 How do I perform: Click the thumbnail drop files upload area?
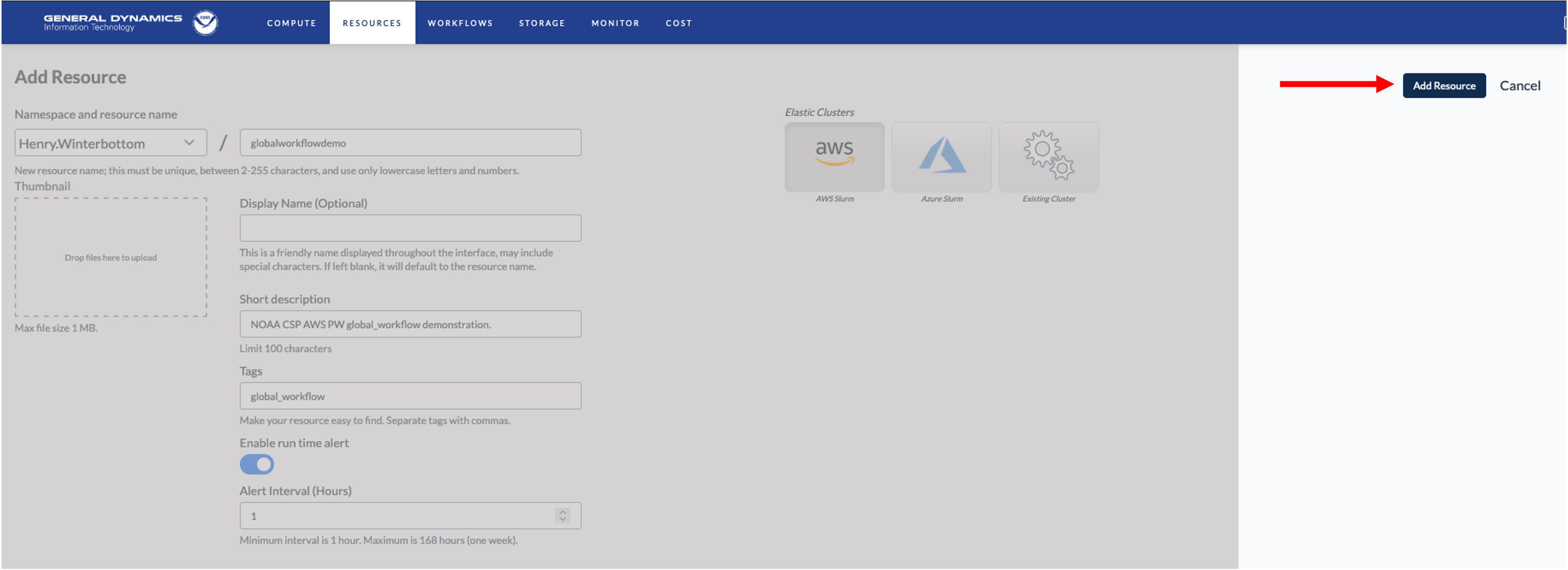click(111, 257)
